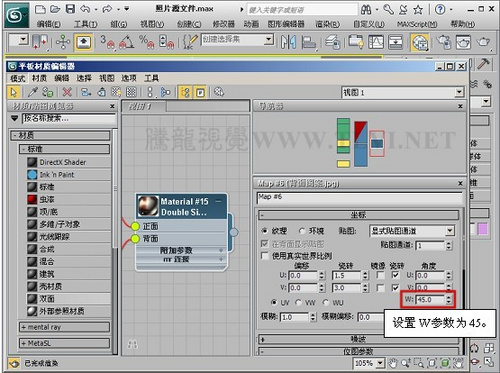Click the W angle value field 45.0

[x=430, y=300]
